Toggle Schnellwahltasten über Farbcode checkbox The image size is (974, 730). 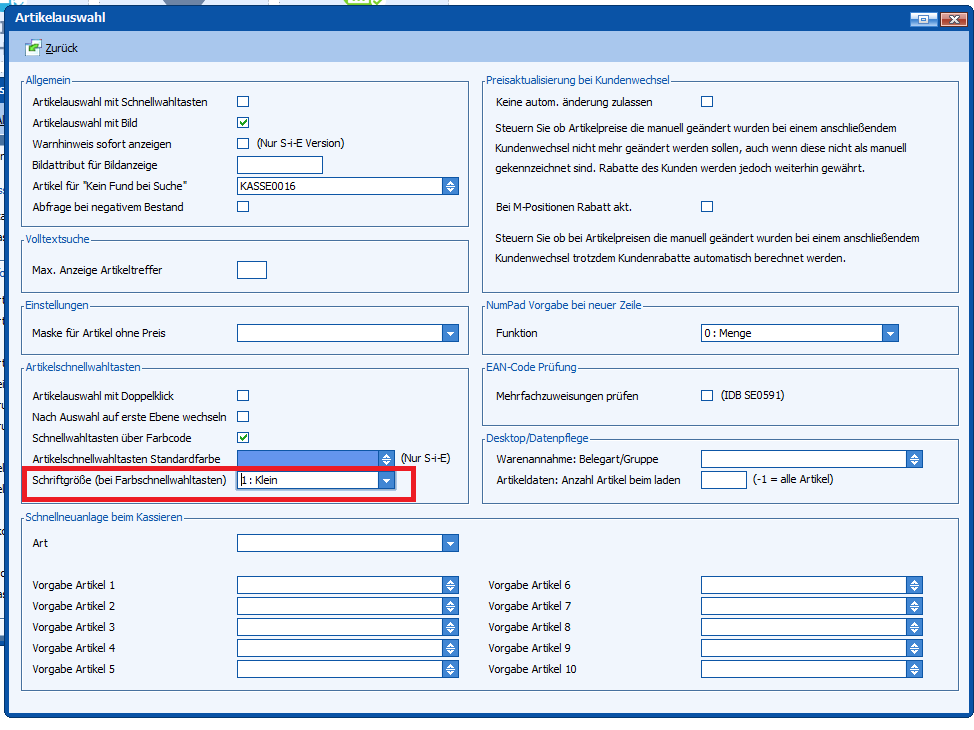click(x=243, y=438)
